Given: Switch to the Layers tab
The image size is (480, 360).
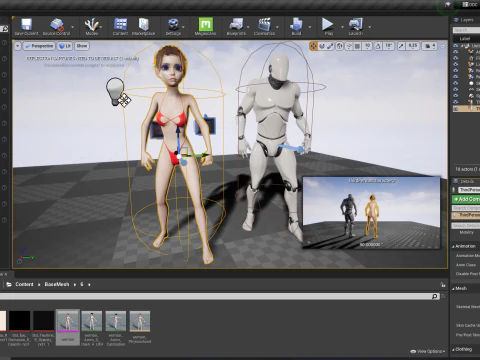Looking at the screenshot, I should (466, 20).
